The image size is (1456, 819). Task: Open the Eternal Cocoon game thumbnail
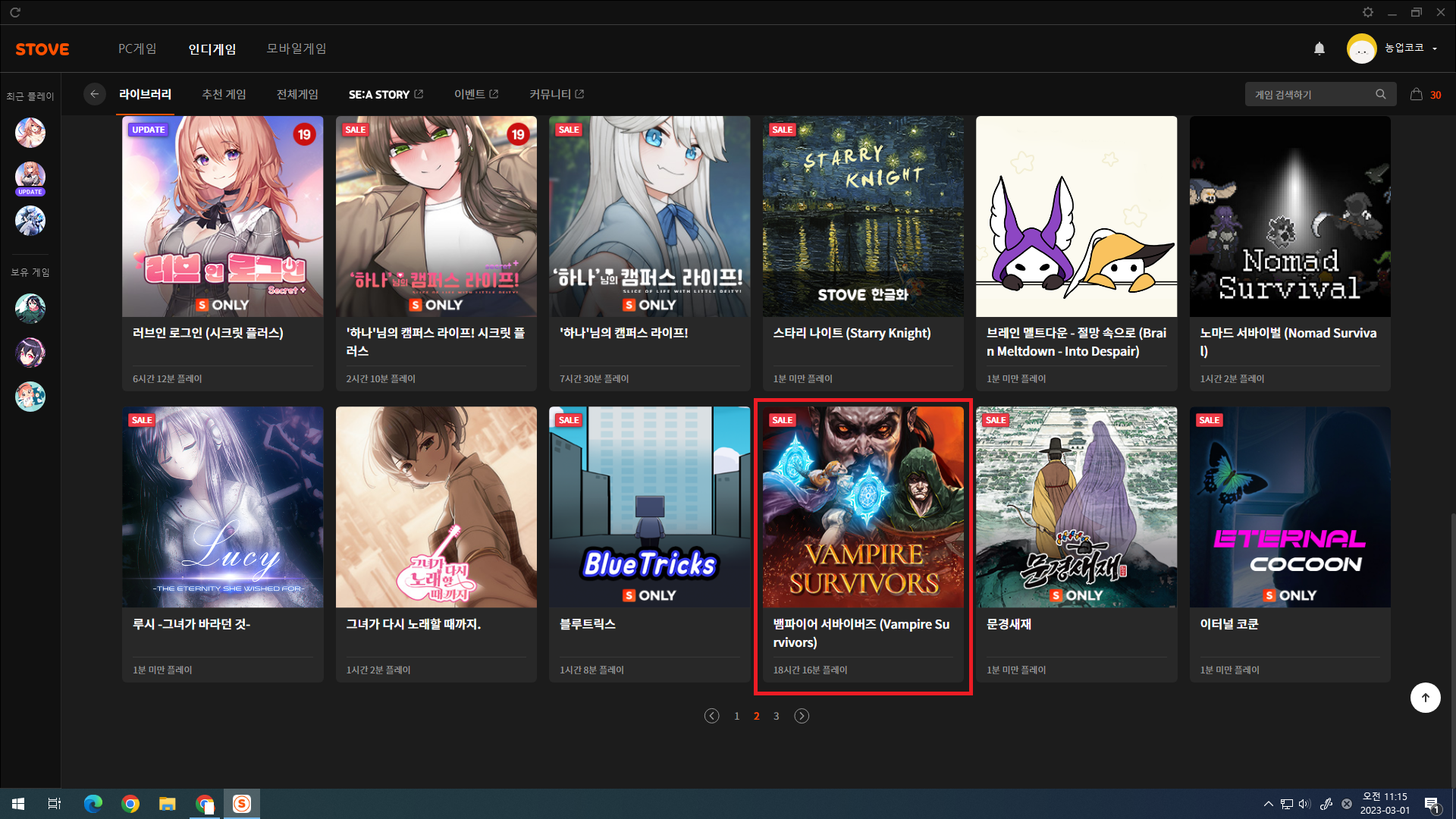pyautogui.click(x=1289, y=507)
